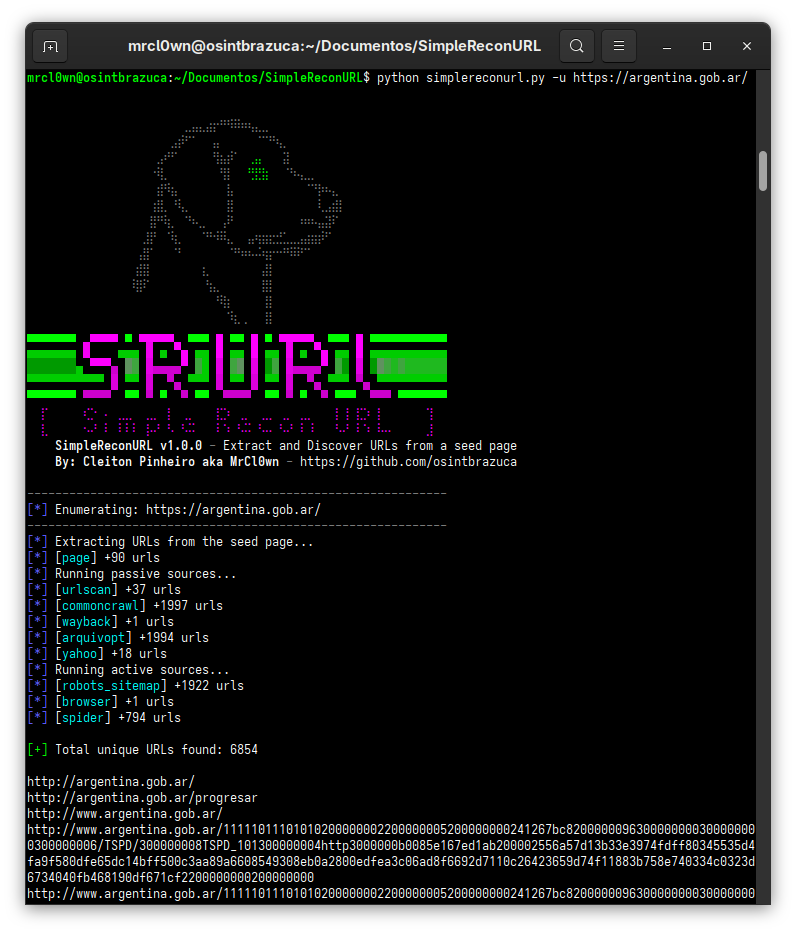Click the http://www.argentina.gob.ar/ URL line
Viewport: 796px width, 933px height.
click(x=125, y=815)
